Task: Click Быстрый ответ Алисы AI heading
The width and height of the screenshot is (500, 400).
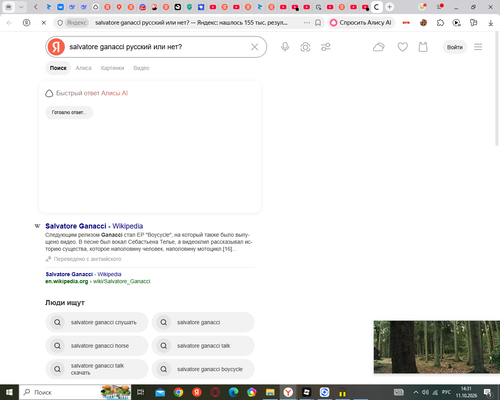Action: pyautogui.click(x=92, y=93)
